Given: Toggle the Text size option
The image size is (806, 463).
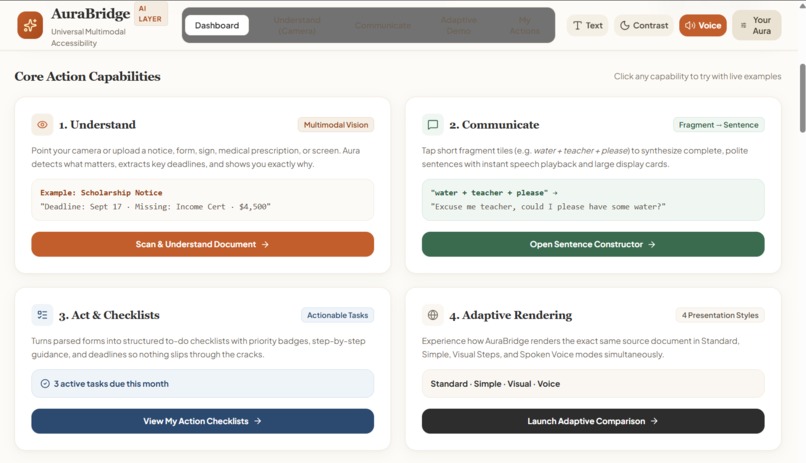Looking at the screenshot, I should [588, 25].
